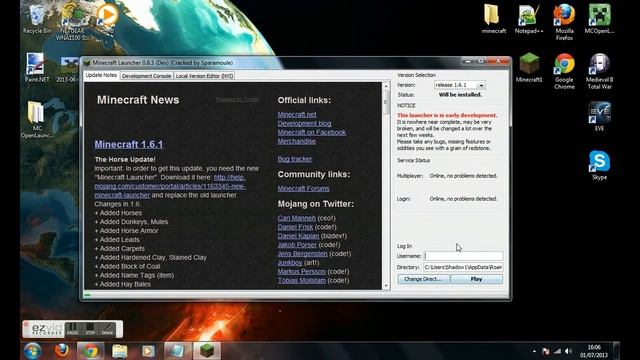640x360 pixels.
Task: Open the MC OpenLauncher folder on desktop
Action: tap(37, 119)
